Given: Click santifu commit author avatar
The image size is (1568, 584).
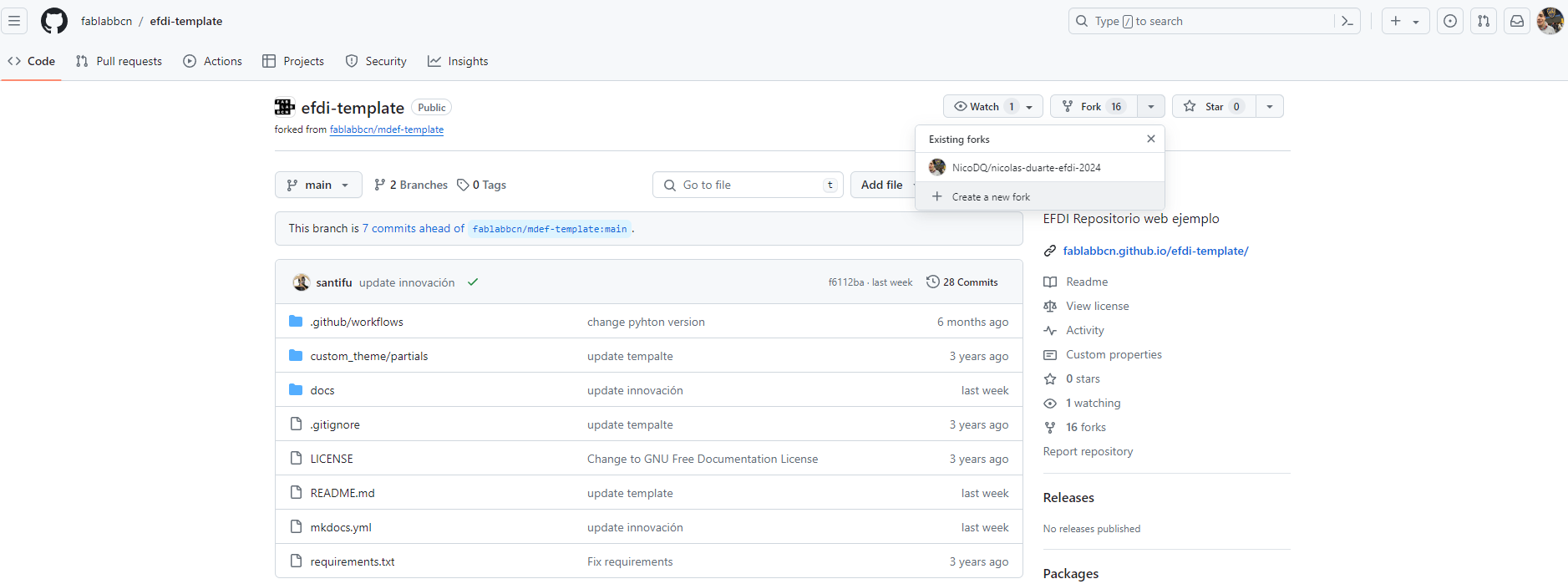Looking at the screenshot, I should click(x=302, y=282).
